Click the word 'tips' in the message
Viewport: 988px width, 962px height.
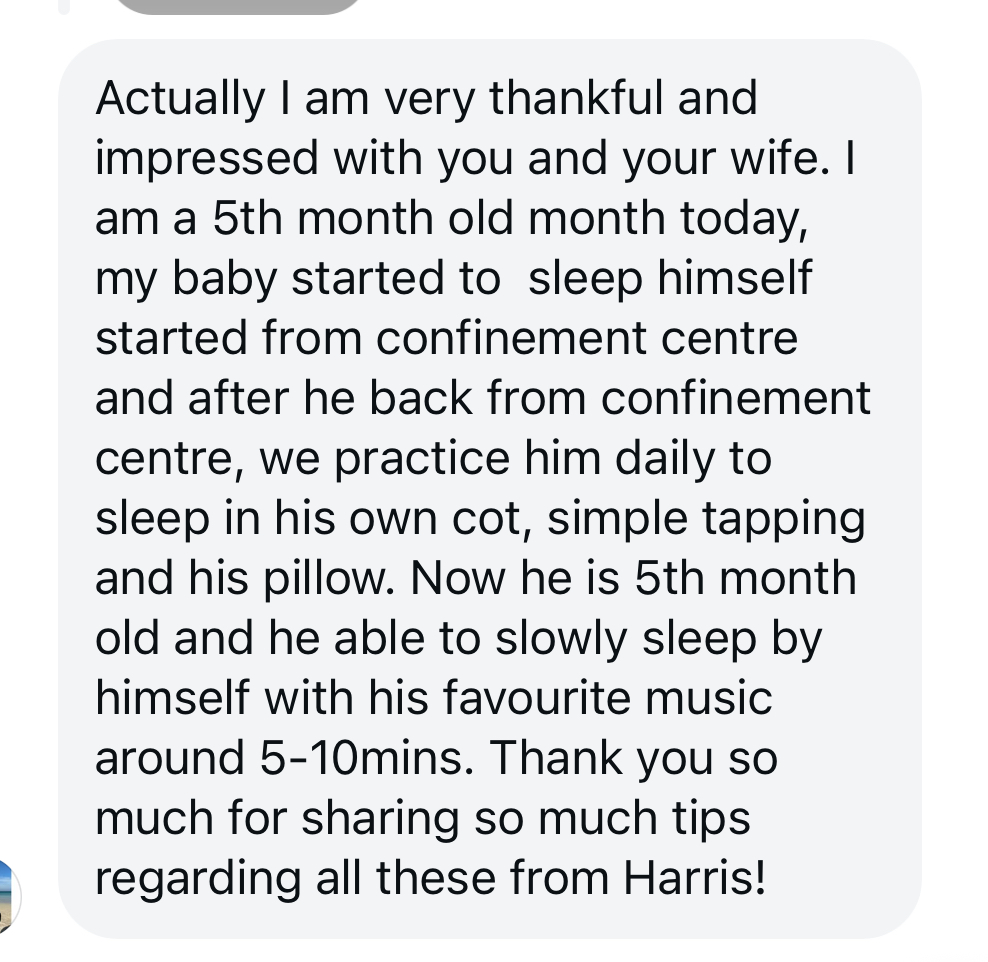click(711, 820)
